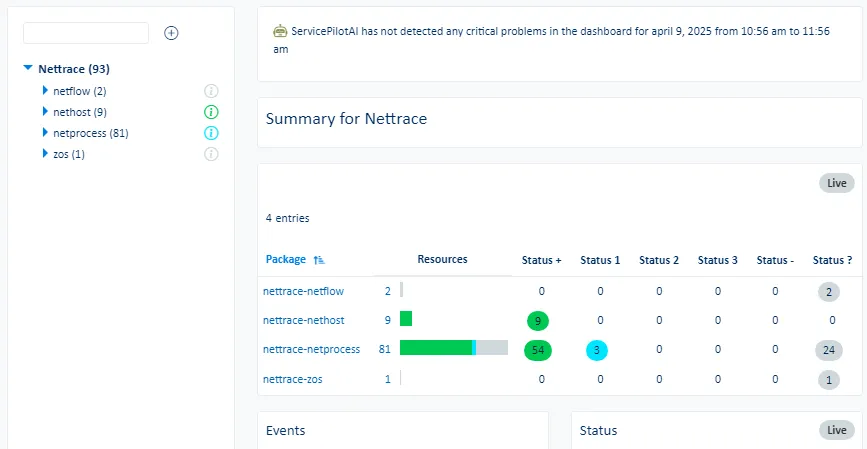Click the netflow info icon
The width and height of the screenshot is (867, 449).
click(x=211, y=91)
